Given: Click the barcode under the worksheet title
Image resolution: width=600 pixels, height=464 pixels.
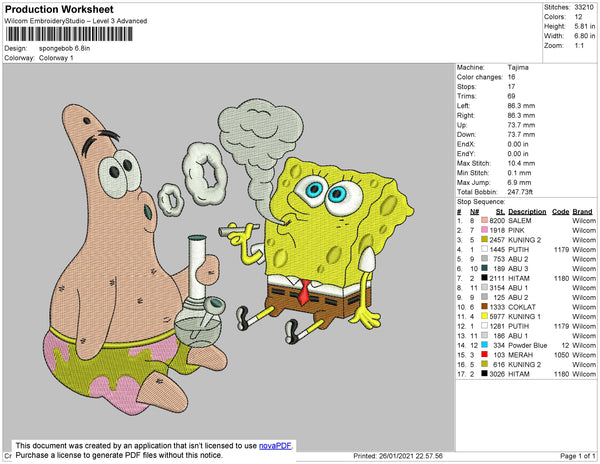Looking at the screenshot, I should pos(69,34).
